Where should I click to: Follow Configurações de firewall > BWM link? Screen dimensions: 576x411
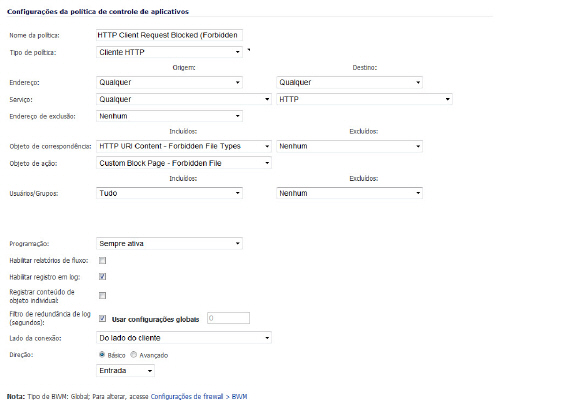(199, 397)
